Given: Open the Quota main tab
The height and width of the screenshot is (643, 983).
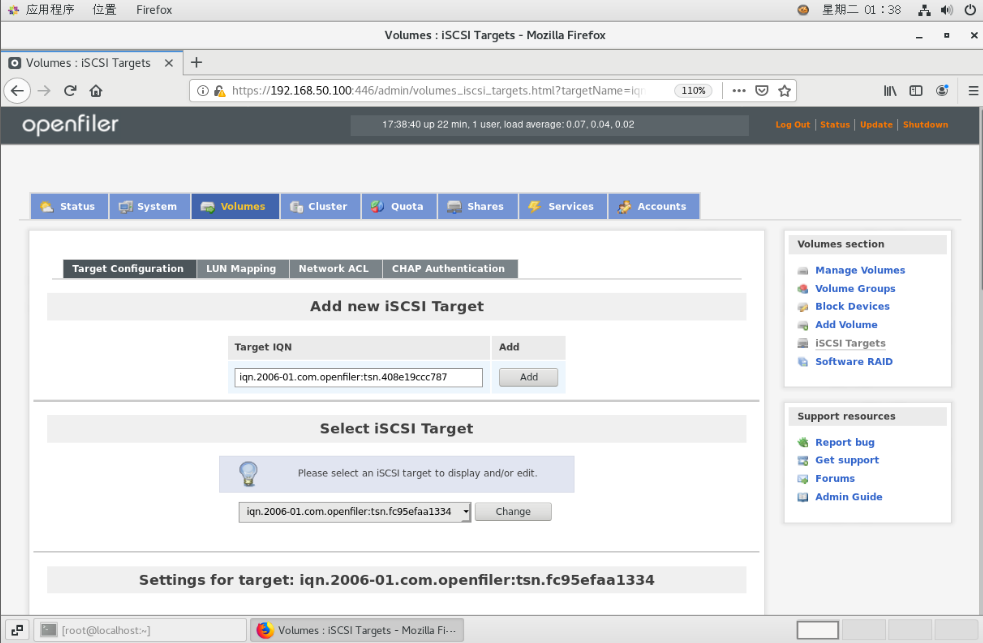Looking at the screenshot, I should (x=399, y=206).
